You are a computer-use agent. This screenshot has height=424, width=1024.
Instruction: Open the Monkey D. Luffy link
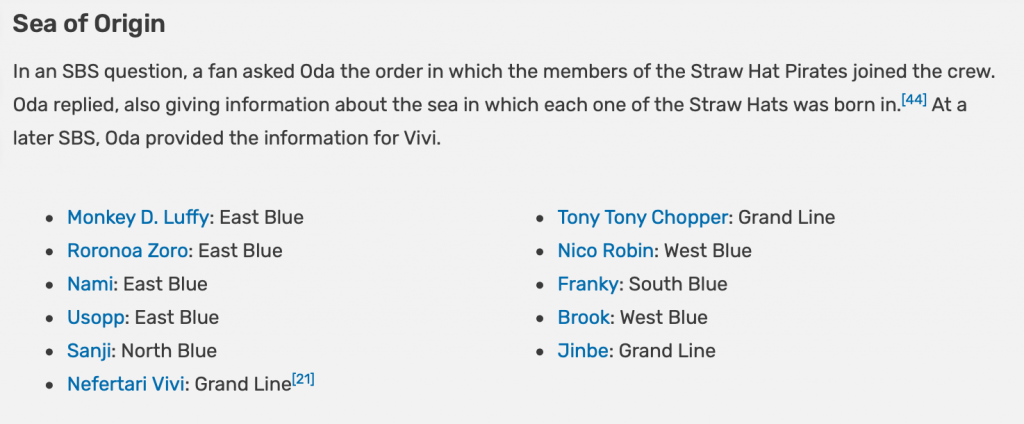pos(138,218)
